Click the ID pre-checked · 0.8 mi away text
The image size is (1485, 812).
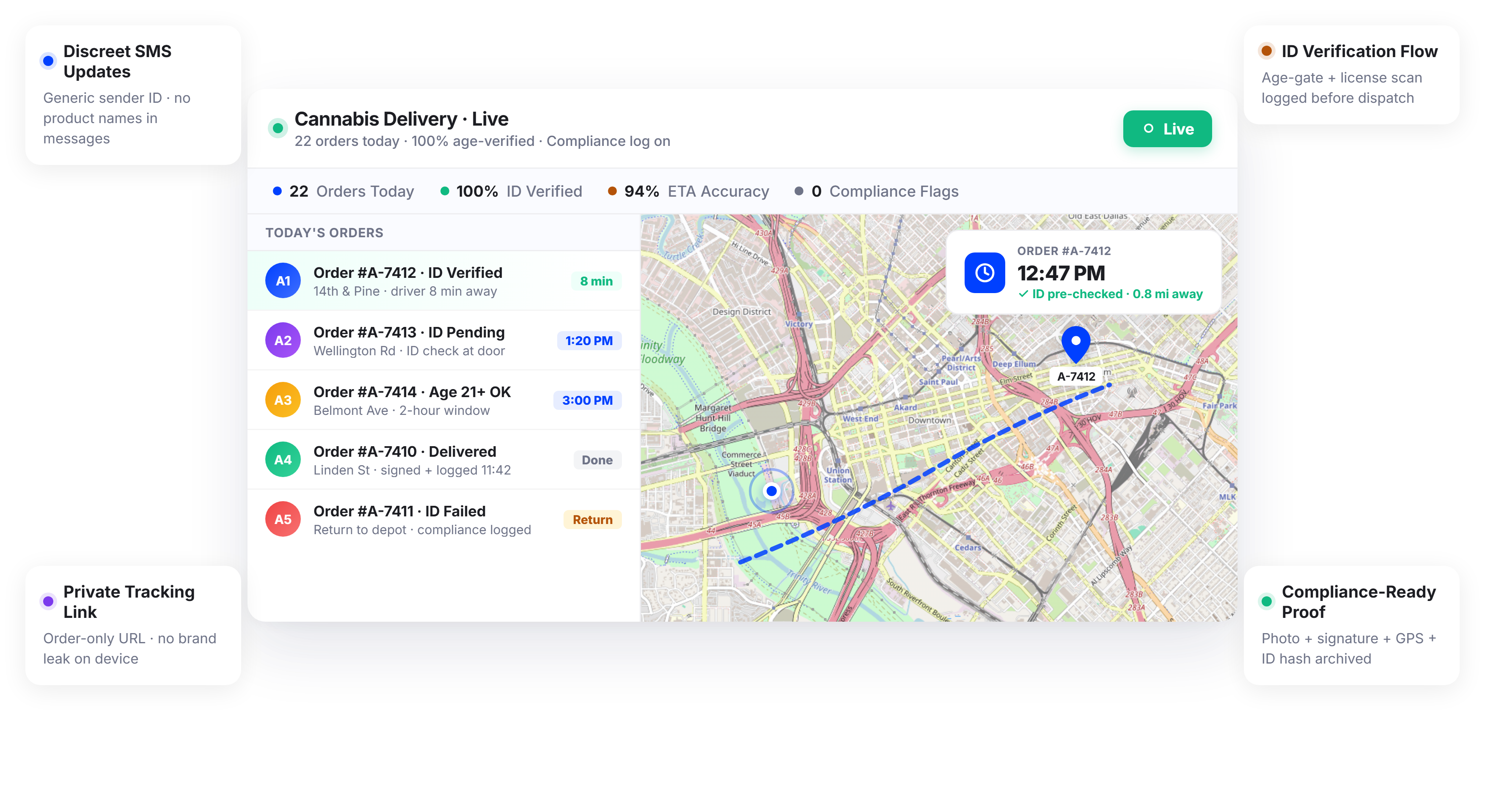pyautogui.click(x=1116, y=294)
